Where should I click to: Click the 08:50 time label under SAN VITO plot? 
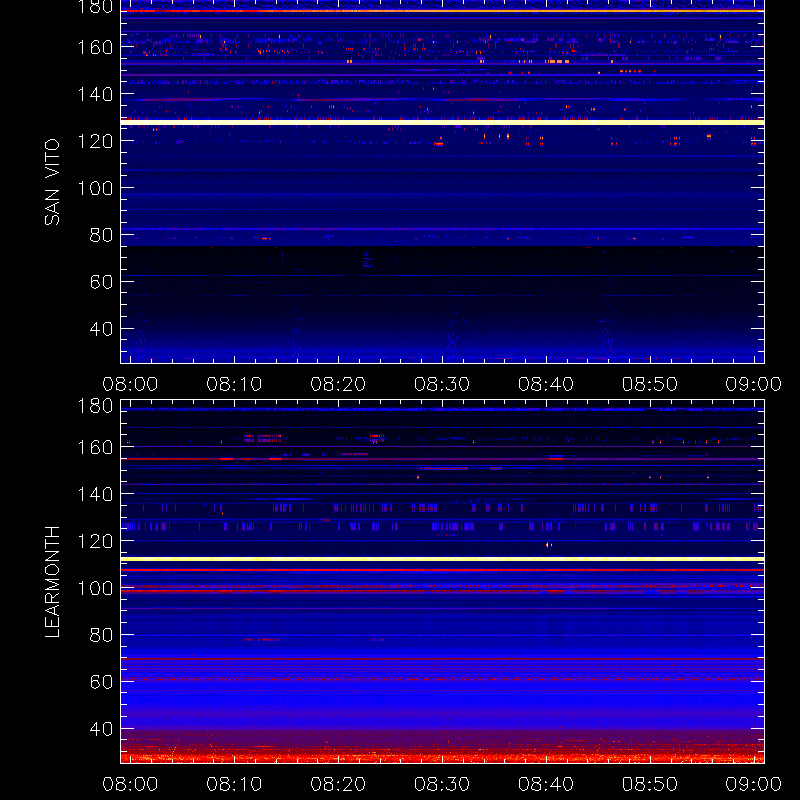[x=649, y=384]
